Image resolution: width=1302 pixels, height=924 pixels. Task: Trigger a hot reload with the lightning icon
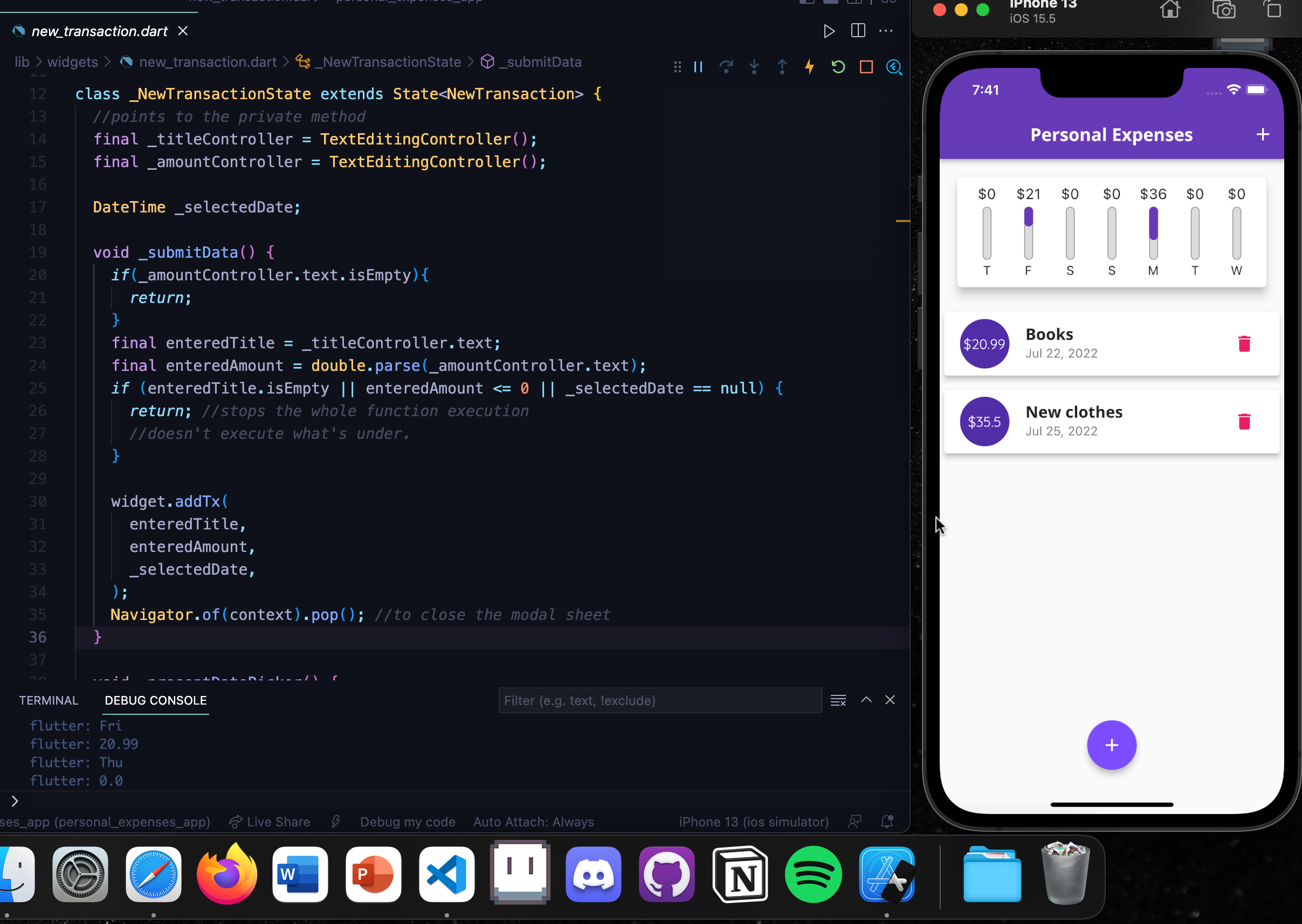[809, 67]
